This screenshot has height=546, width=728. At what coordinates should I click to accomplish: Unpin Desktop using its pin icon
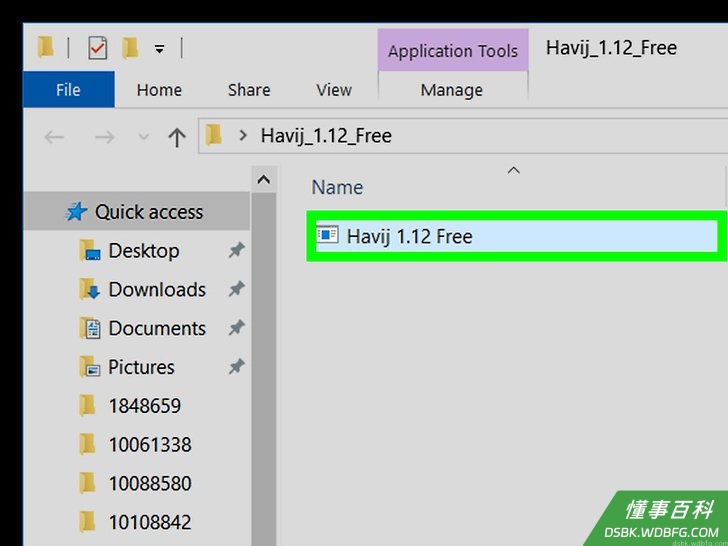[236, 251]
